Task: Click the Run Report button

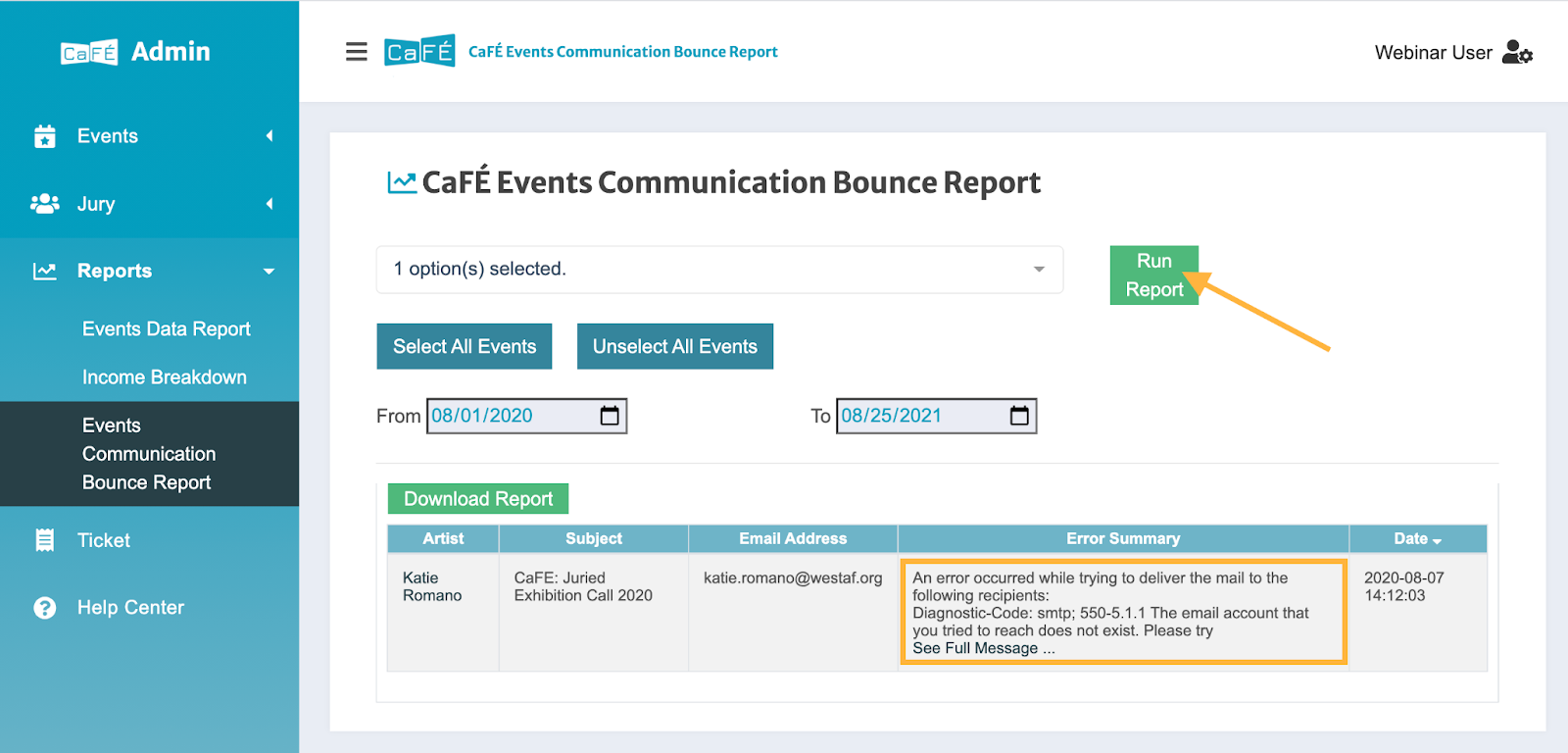Action: [1154, 276]
